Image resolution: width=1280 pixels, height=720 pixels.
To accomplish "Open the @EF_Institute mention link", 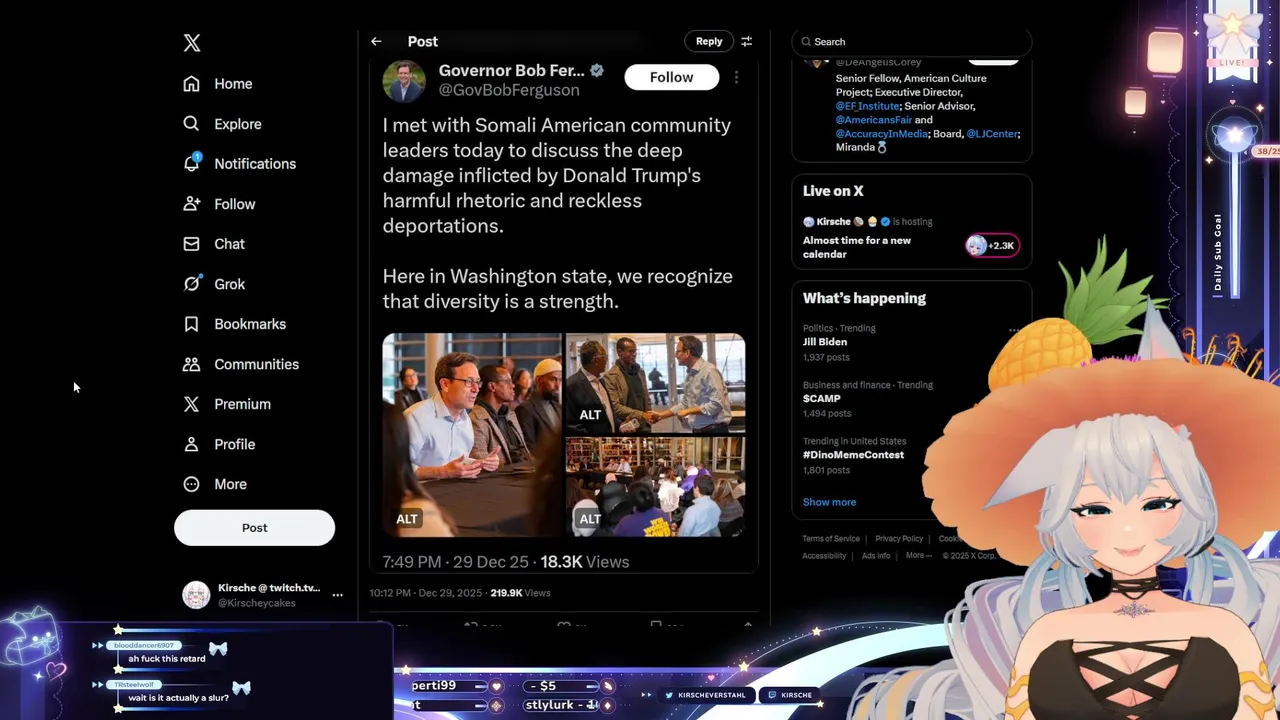I will point(867,106).
